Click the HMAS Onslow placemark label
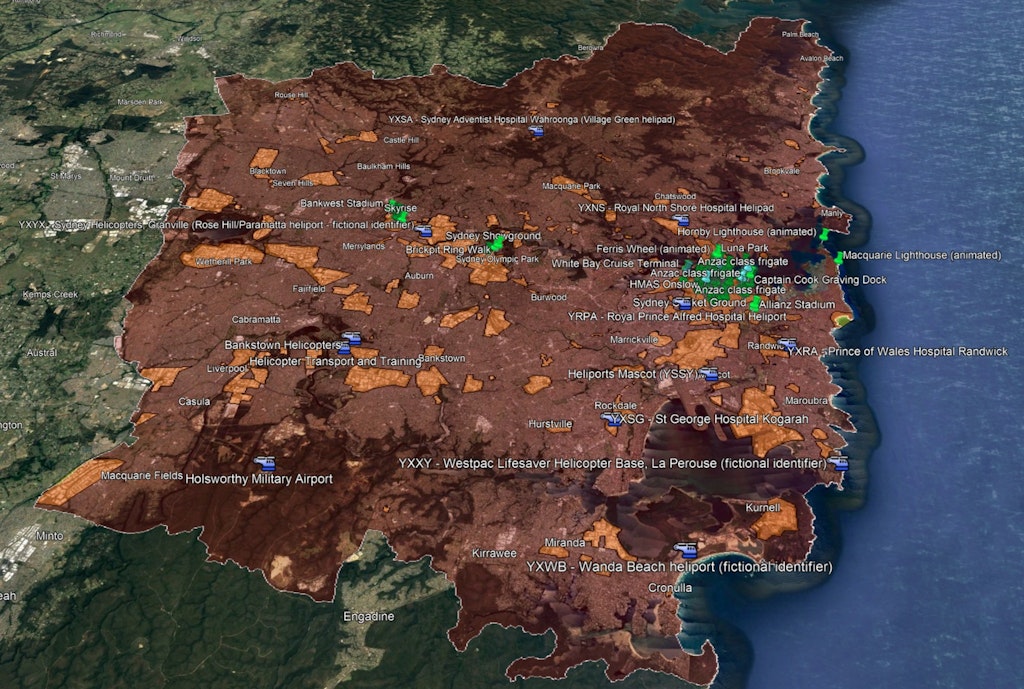The width and height of the screenshot is (1024, 689). 664,284
